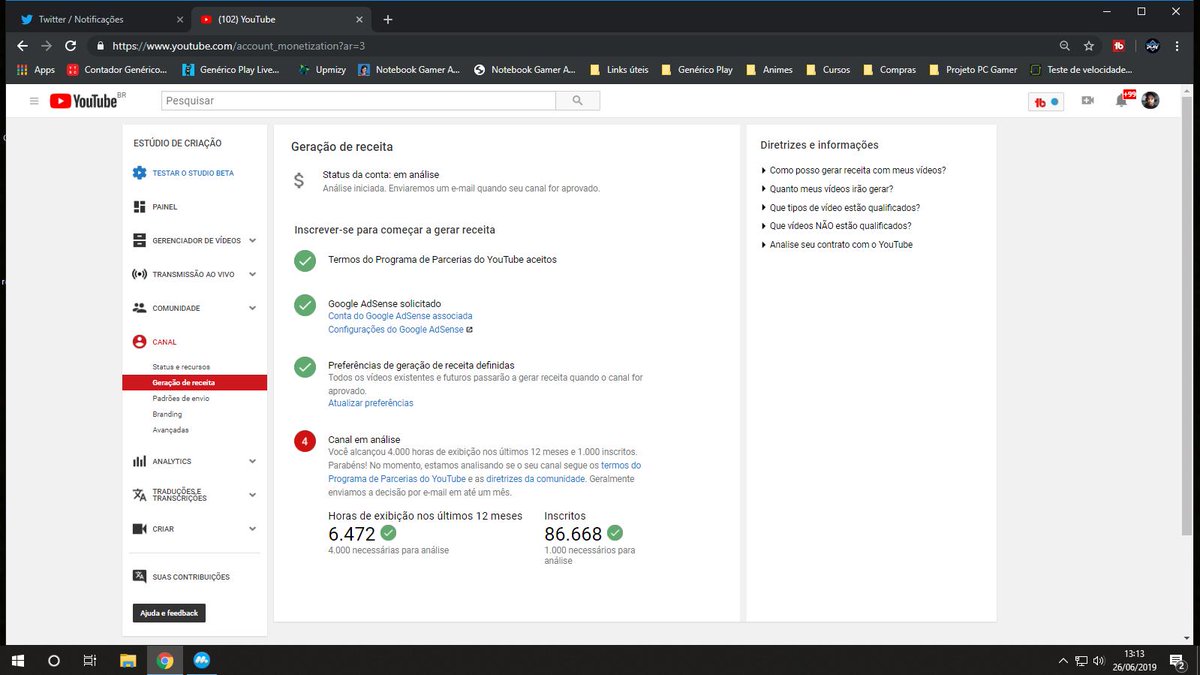Click Atualizar preferências link
The height and width of the screenshot is (675, 1200).
click(370, 403)
